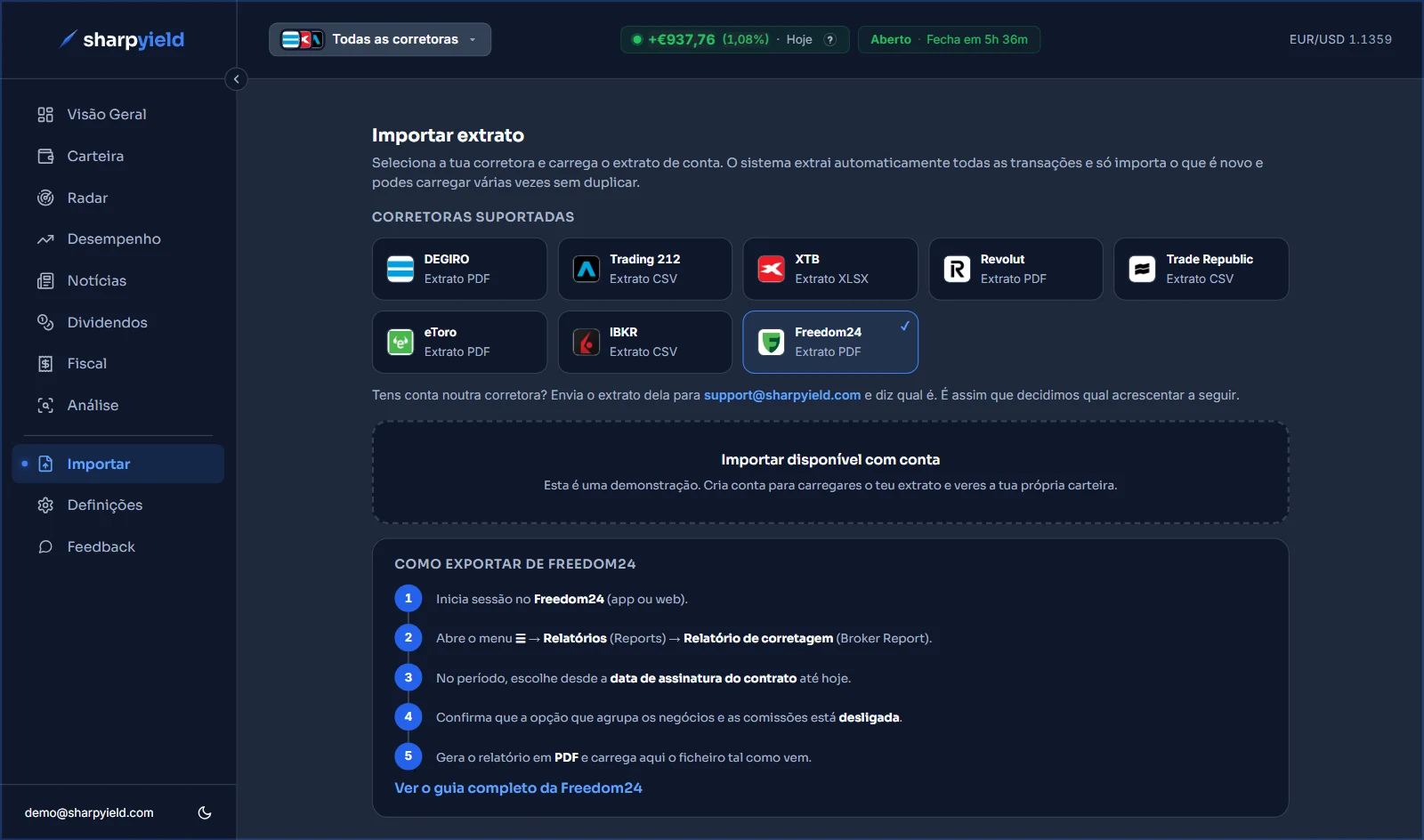Click the EUR/USD 1.1359 rate
This screenshot has height=840, width=1424.
tap(1340, 39)
